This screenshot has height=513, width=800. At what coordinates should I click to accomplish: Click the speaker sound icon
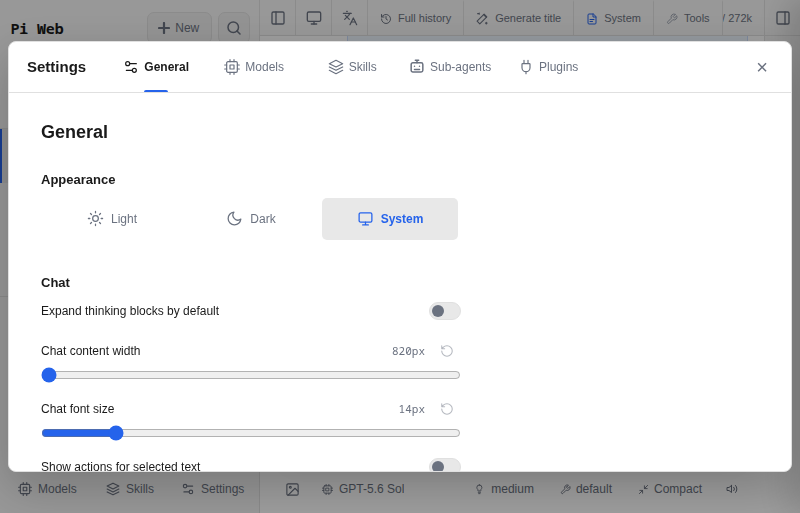pos(732,489)
